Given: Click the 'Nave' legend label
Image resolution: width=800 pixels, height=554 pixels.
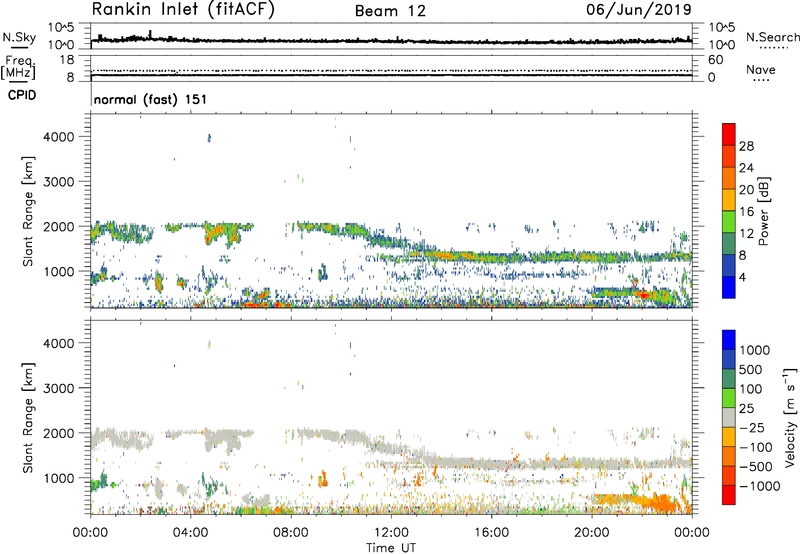Looking at the screenshot, I should tap(761, 69).
